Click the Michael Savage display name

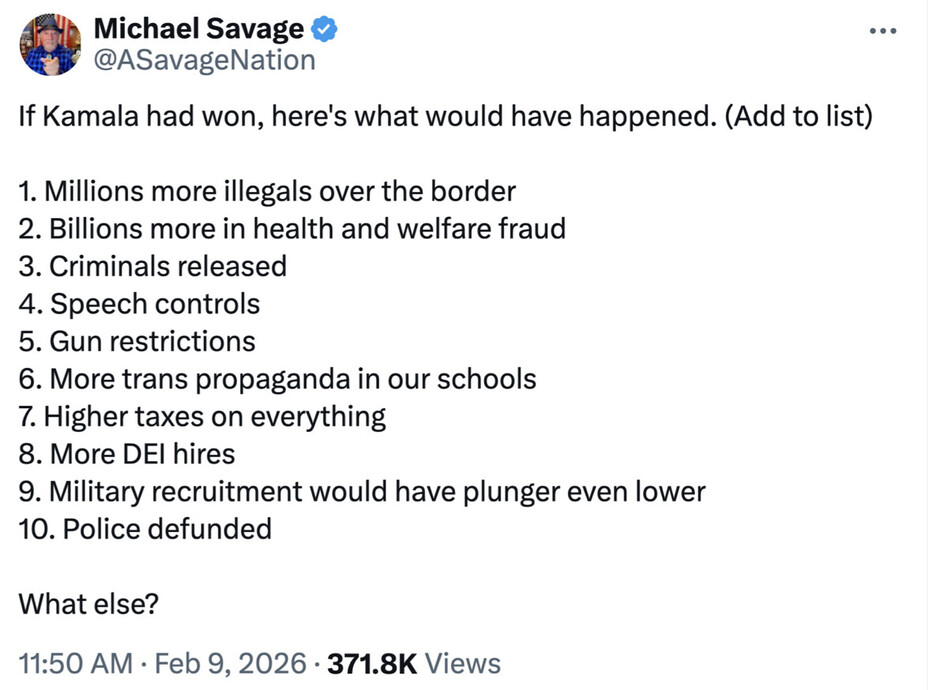click(x=198, y=30)
